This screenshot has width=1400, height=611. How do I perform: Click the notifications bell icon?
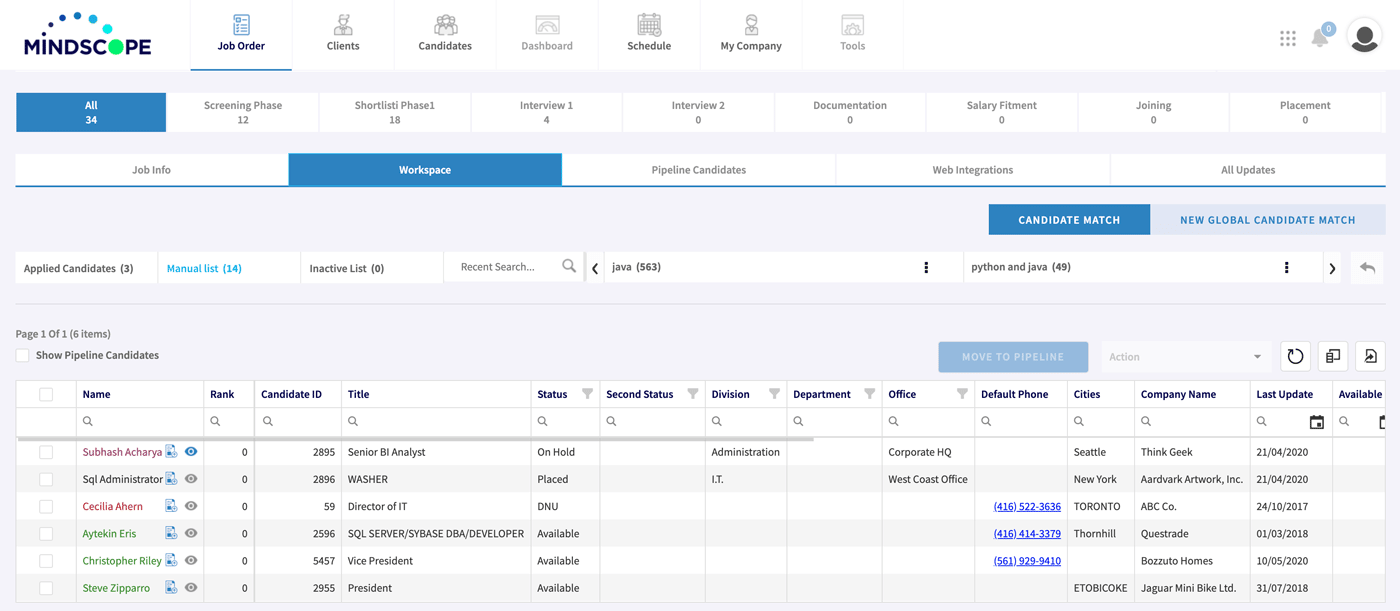point(1320,38)
